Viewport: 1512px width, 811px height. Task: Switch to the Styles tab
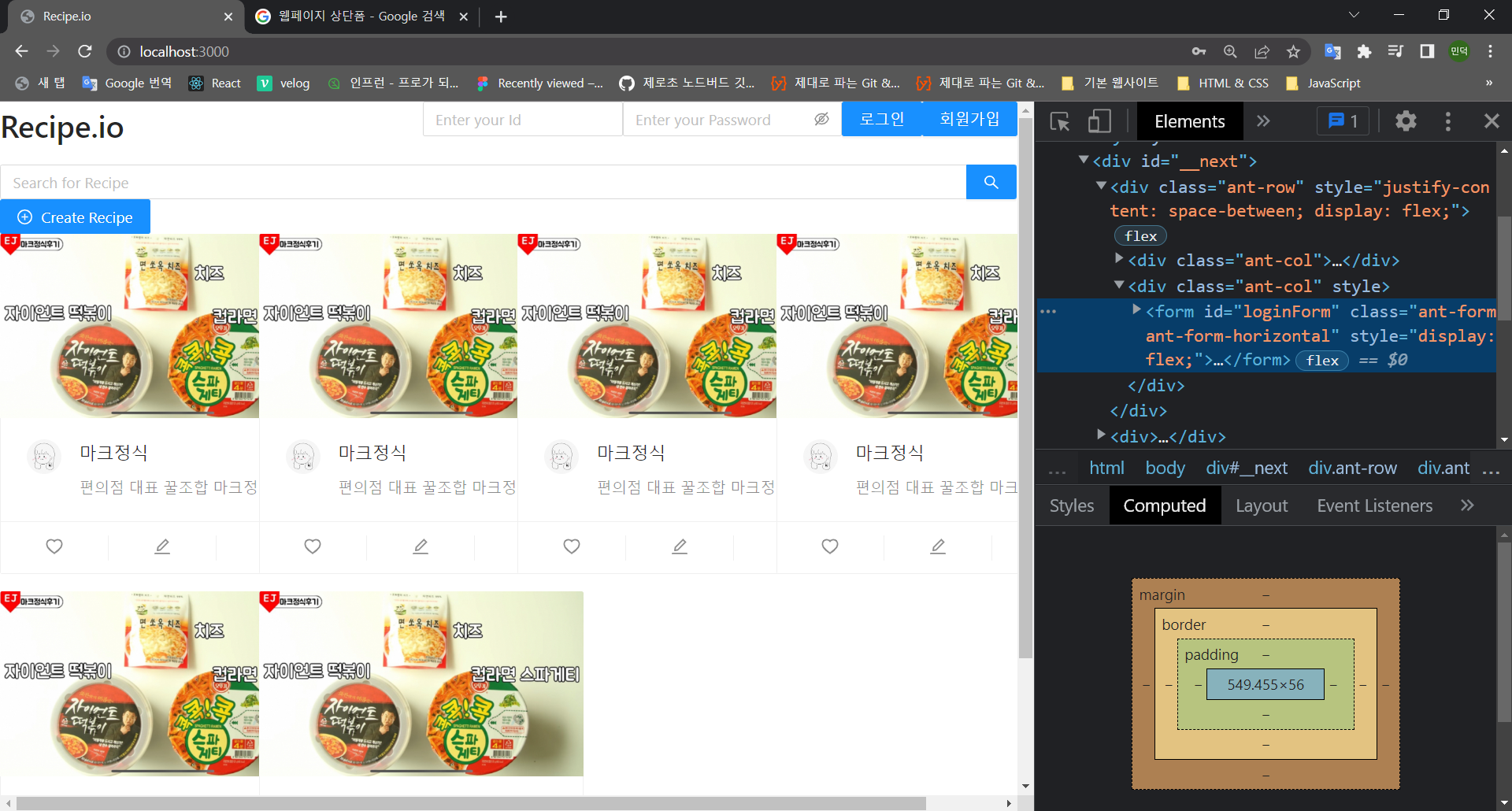point(1072,505)
